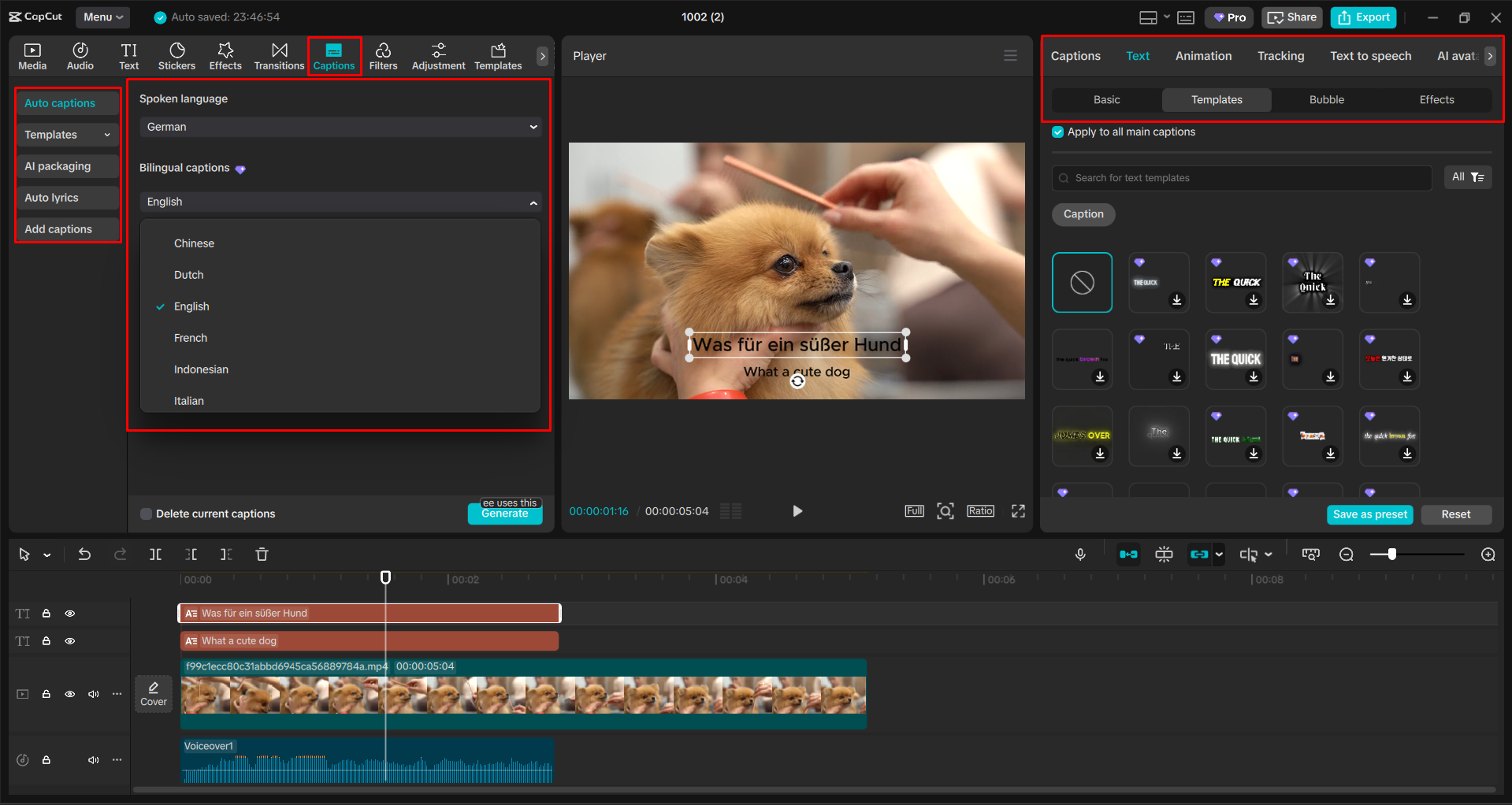Screen dimensions: 1512x805
Task: Uncheck Apply to all main captions
Action: pyautogui.click(x=1057, y=132)
